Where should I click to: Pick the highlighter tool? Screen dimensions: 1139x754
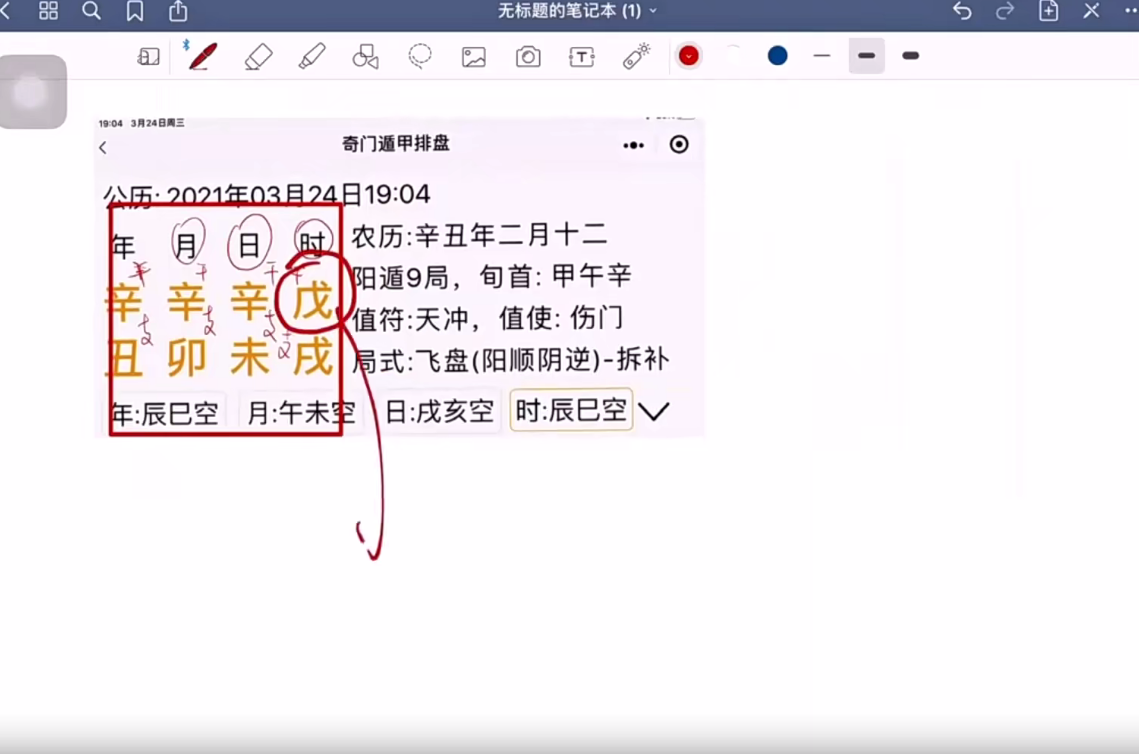(311, 56)
